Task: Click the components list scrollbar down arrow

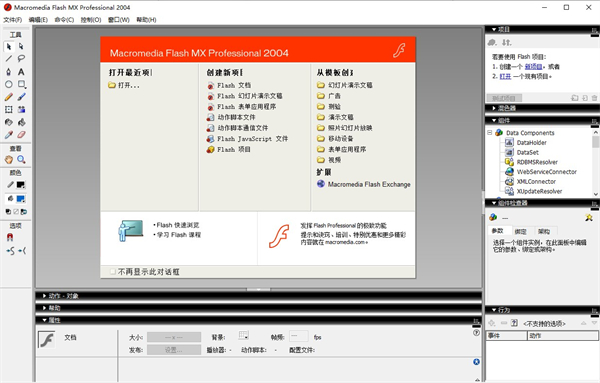Action: pyautogui.click(x=595, y=194)
